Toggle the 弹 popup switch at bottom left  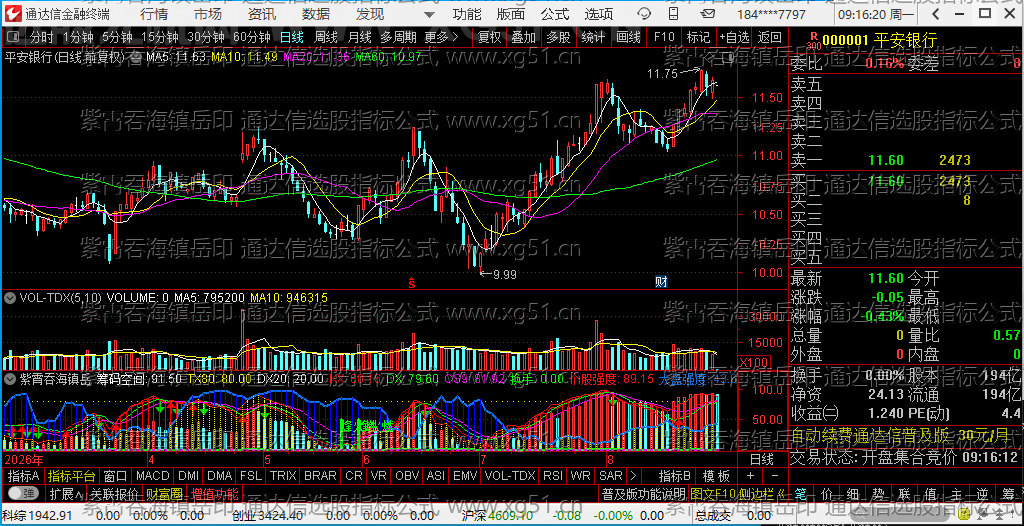tap(23, 493)
